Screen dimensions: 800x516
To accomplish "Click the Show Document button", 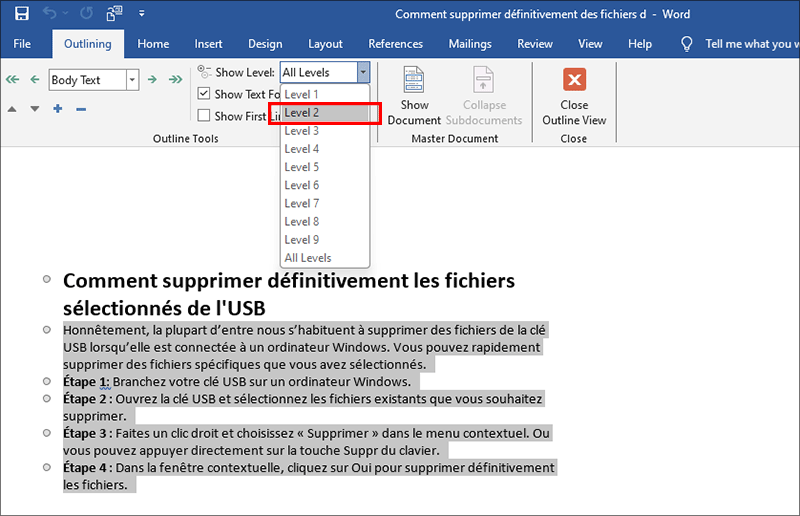I will click(x=414, y=96).
